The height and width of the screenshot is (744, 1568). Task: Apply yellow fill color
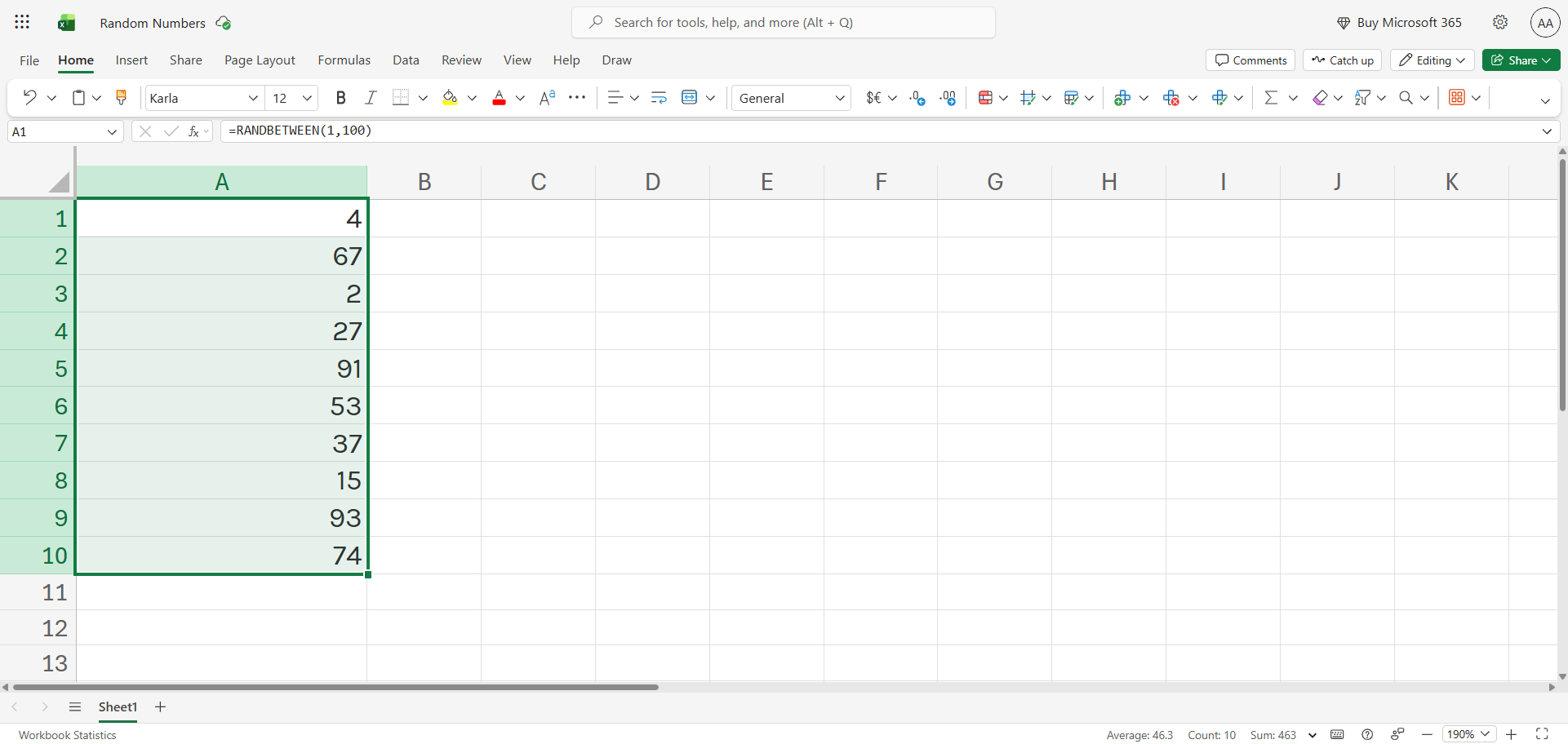(x=450, y=98)
